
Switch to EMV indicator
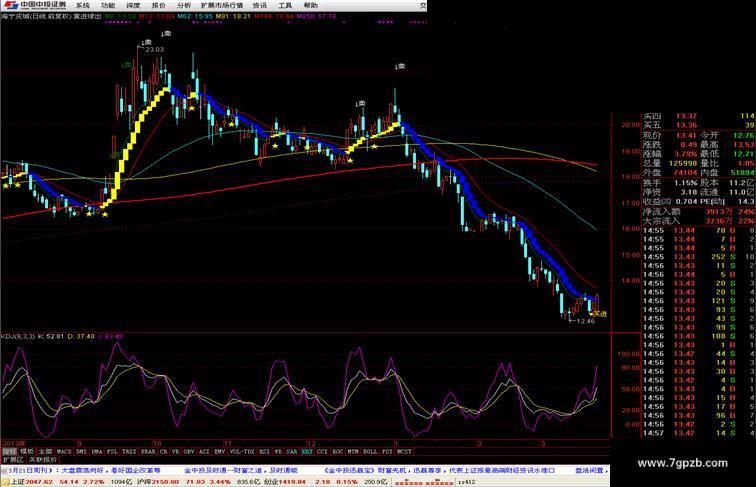(219, 452)
